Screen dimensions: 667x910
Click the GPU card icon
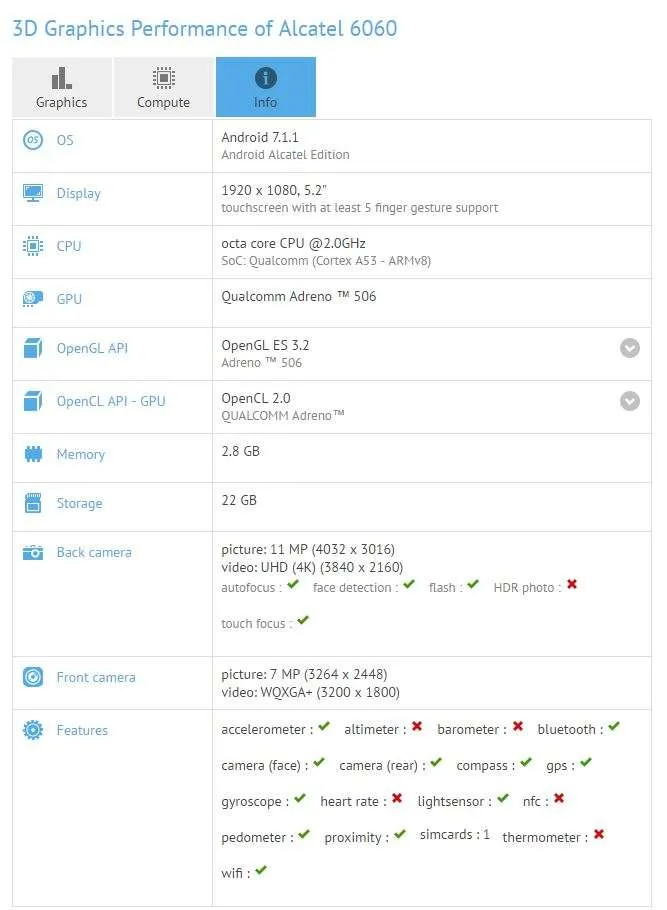tap(33, 299)
